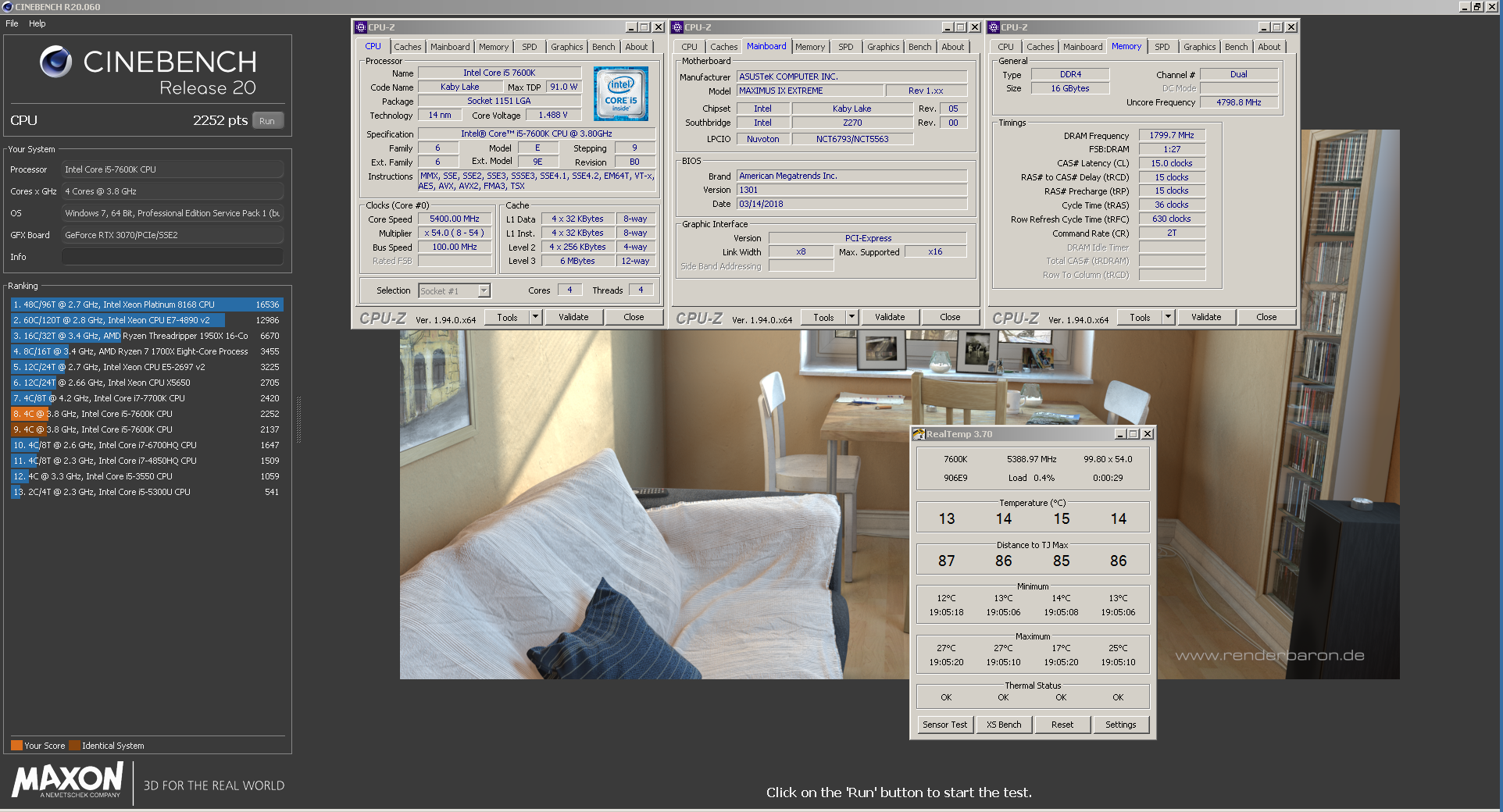Open Tools dropdown arrow in Mainboard window

[x=852, y=317]
